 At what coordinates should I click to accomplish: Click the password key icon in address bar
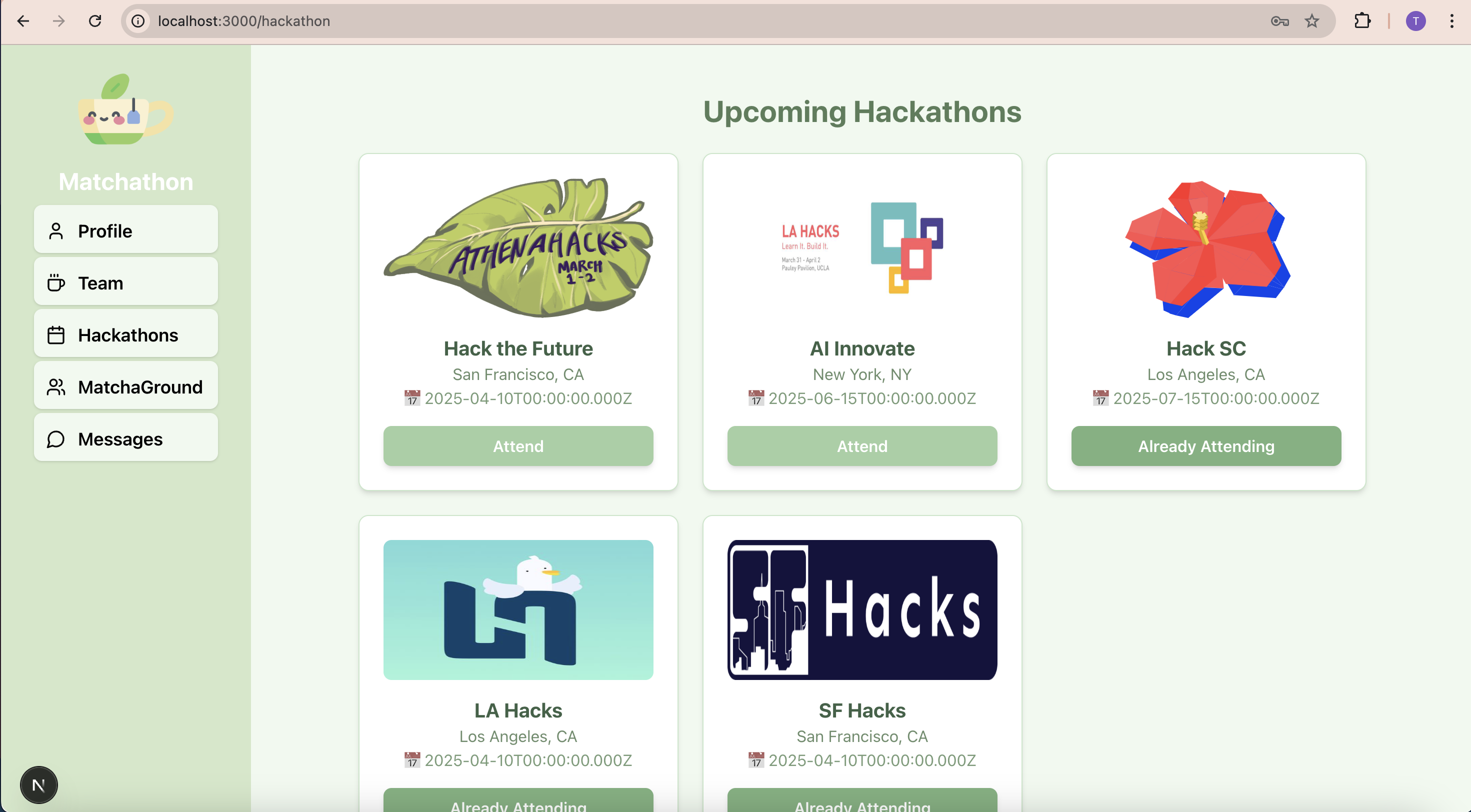coord(1279,21)
